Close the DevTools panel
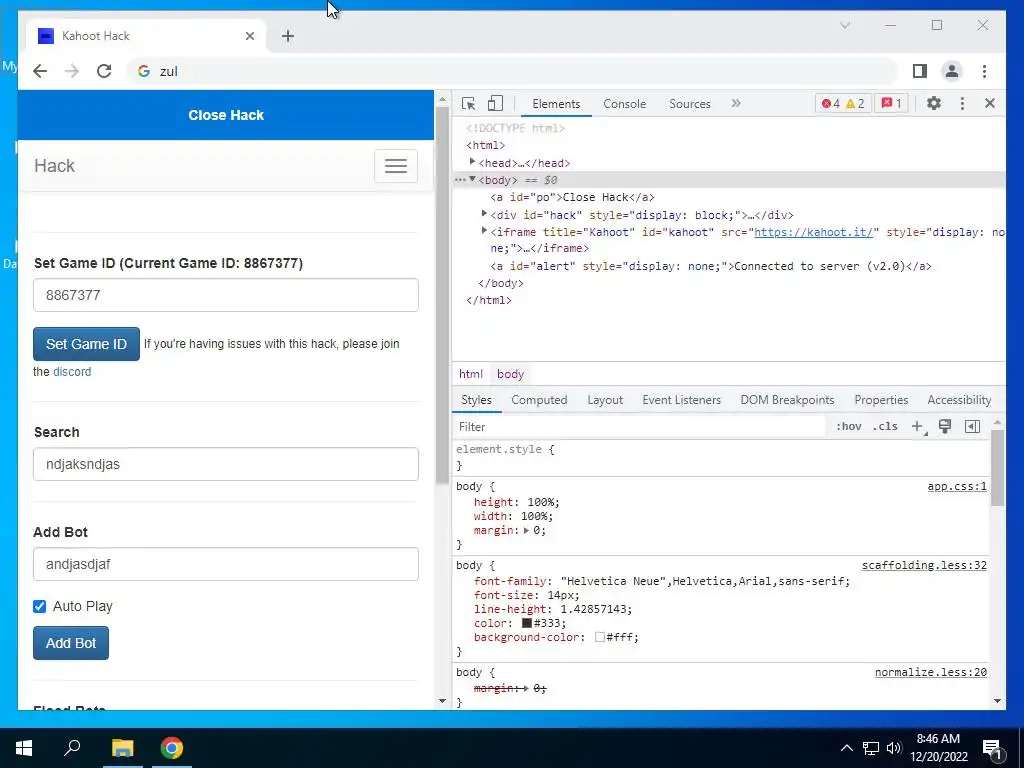 (990, 103)
